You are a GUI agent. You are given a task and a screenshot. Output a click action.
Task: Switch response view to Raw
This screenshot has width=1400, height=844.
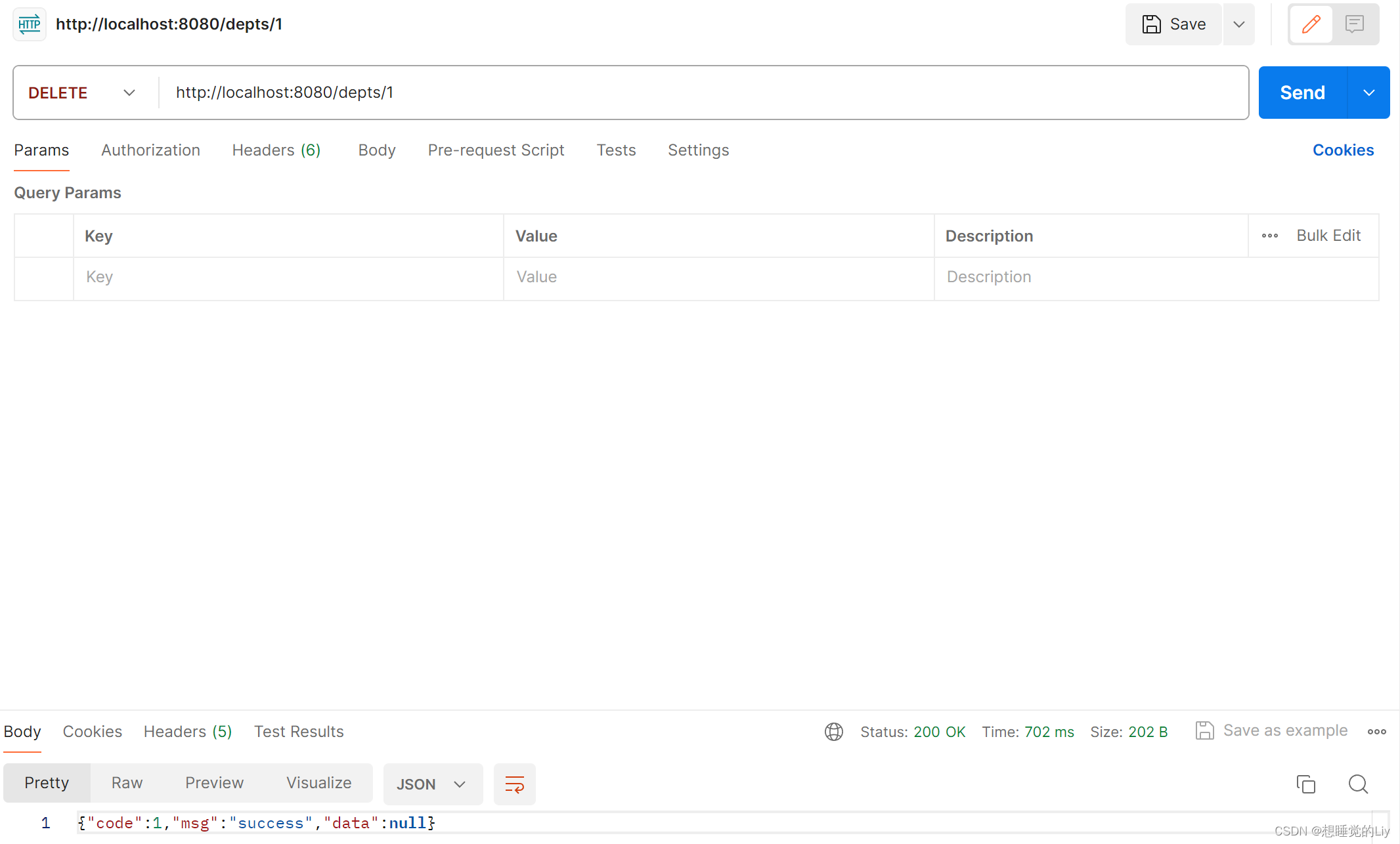pos(126,782)
